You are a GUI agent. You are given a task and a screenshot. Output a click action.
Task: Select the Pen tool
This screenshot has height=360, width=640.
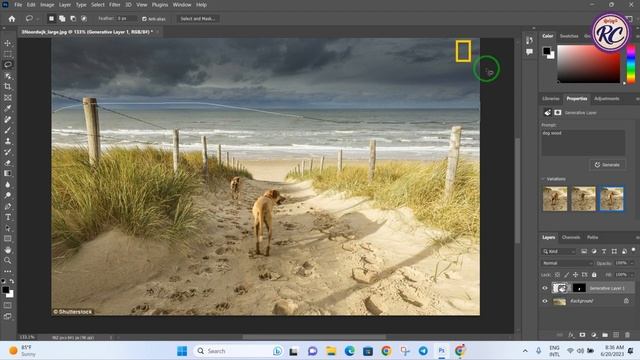coord(7,206)
